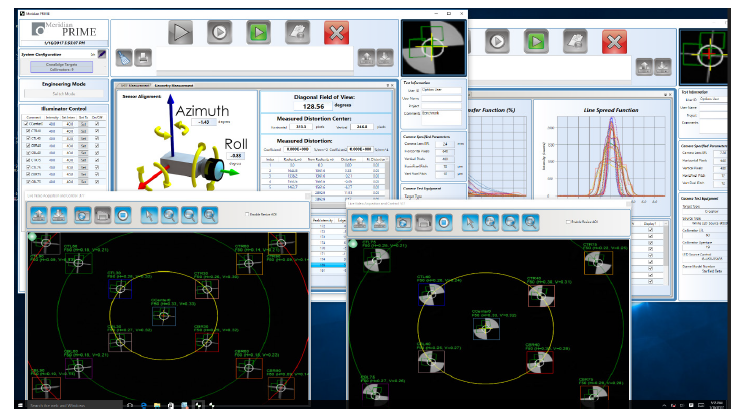Click download arrow icon in back window
The height and width of the screenshot is (420, 745).
(663, 67)
